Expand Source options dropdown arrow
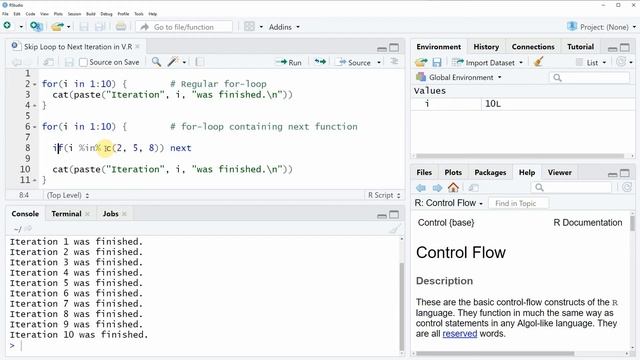The image size is (640, 360). click(x=379, y=62)
